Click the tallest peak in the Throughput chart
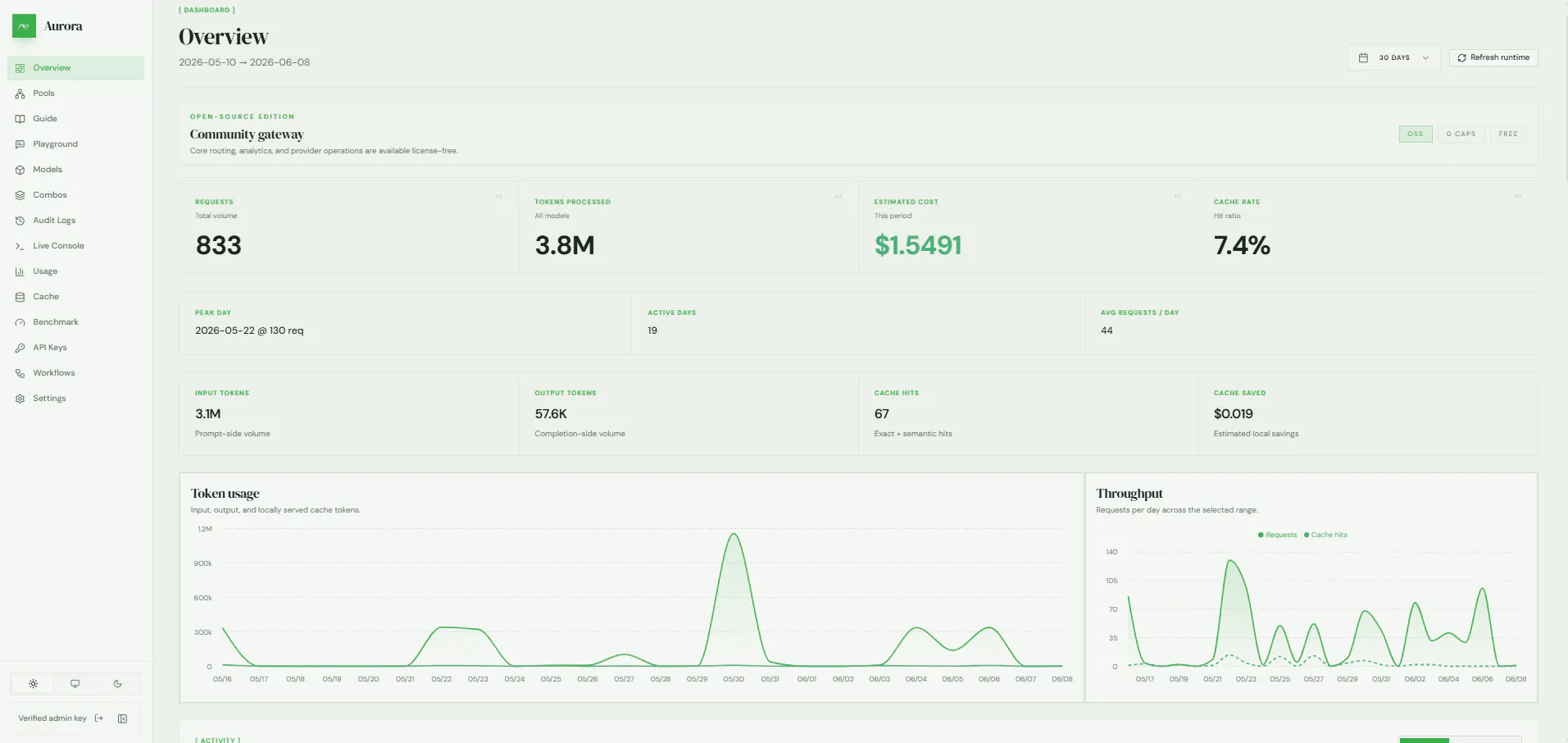Viewport: 1568px width, 743px height. coord(1230,561)
